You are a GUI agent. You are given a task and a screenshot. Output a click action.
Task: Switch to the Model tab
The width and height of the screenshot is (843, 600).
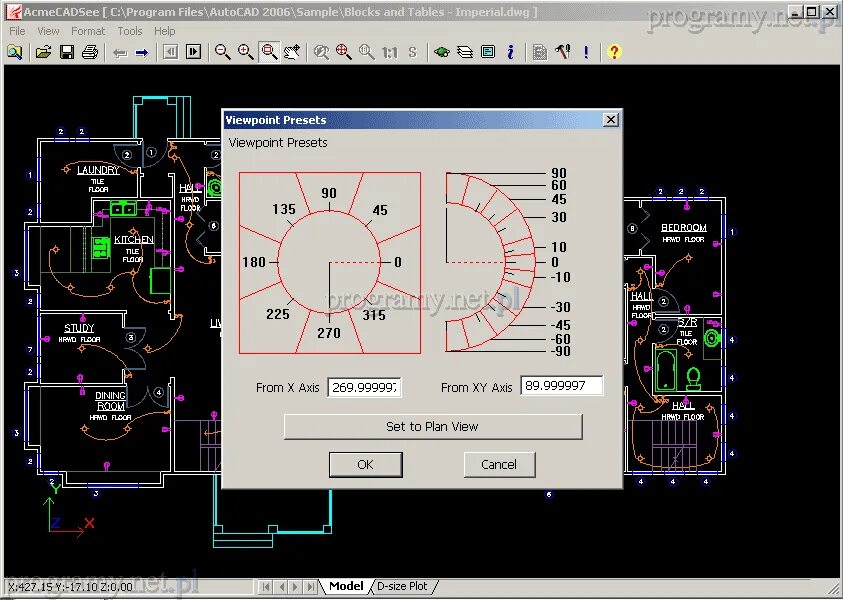[346, 586]
